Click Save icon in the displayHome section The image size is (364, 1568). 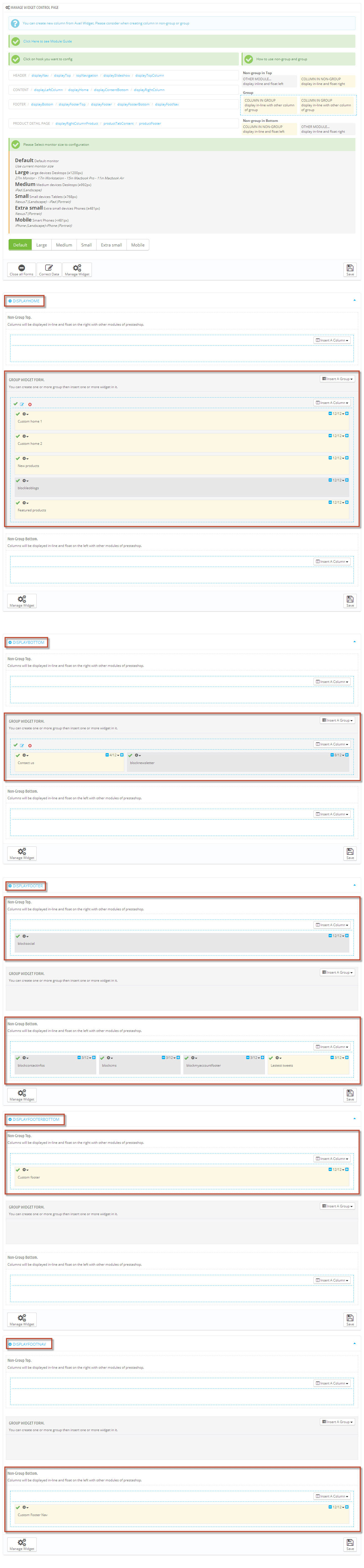pos(350,601)
